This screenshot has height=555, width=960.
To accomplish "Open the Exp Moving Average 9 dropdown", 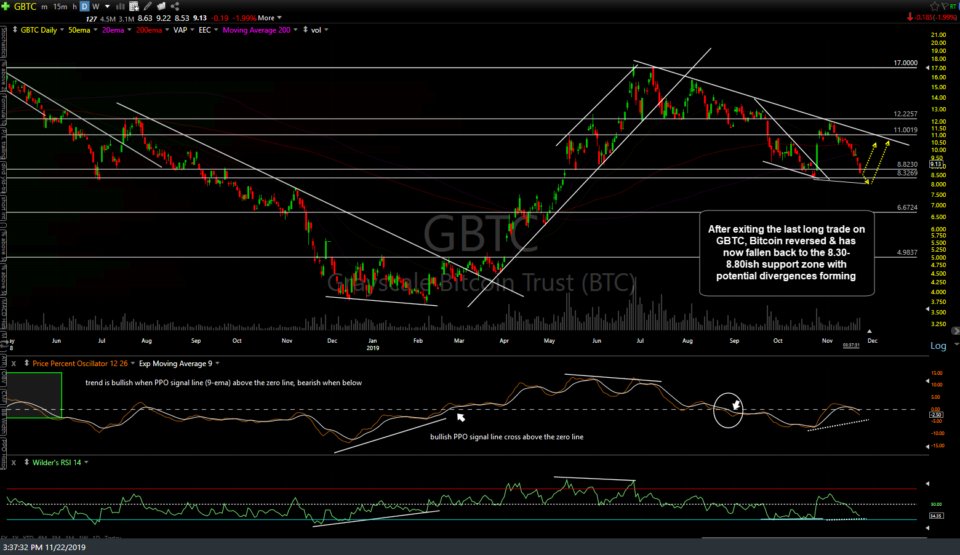I will point(217,363).
